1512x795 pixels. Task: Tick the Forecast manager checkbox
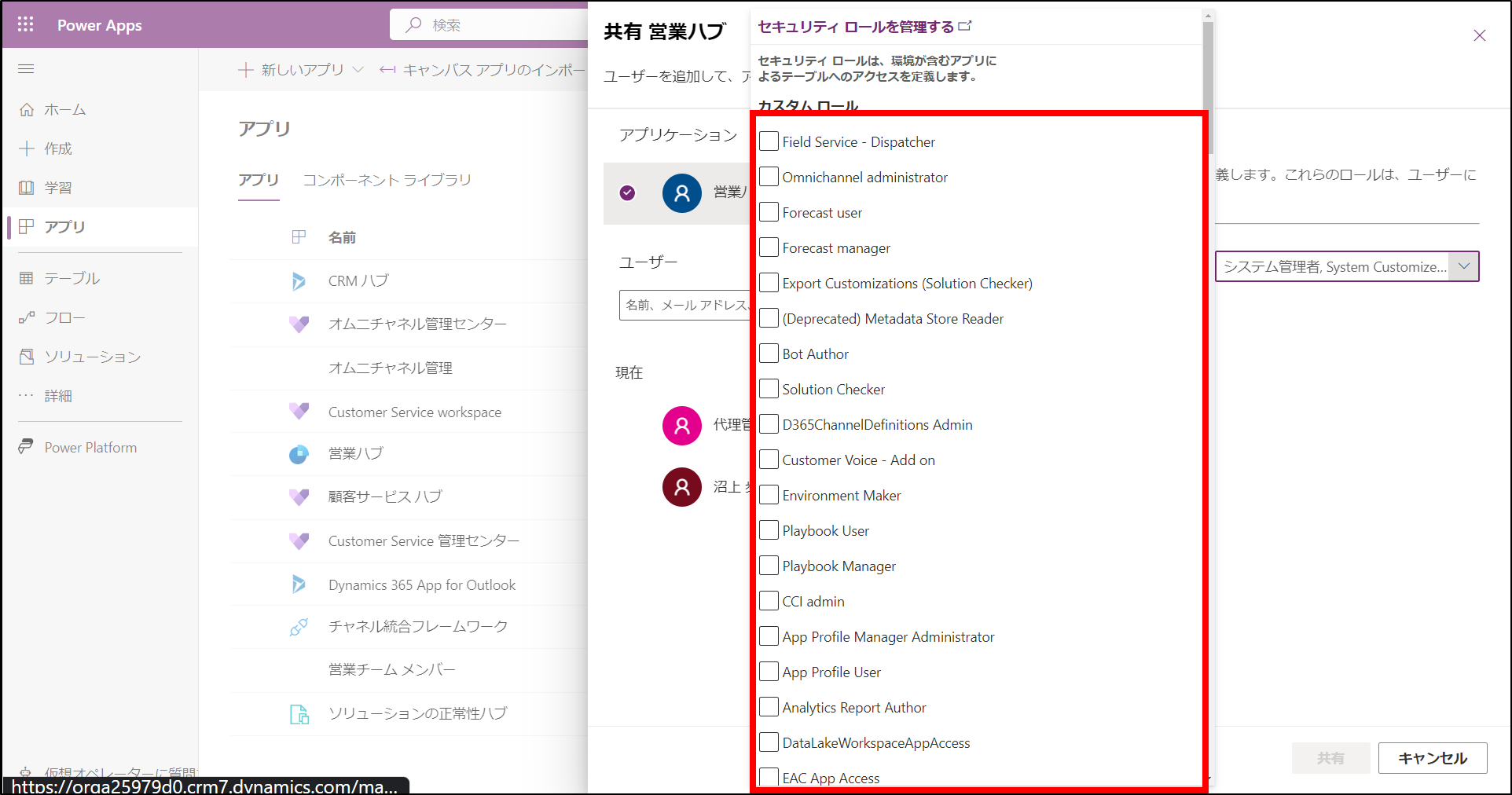(x=769, y=247)
